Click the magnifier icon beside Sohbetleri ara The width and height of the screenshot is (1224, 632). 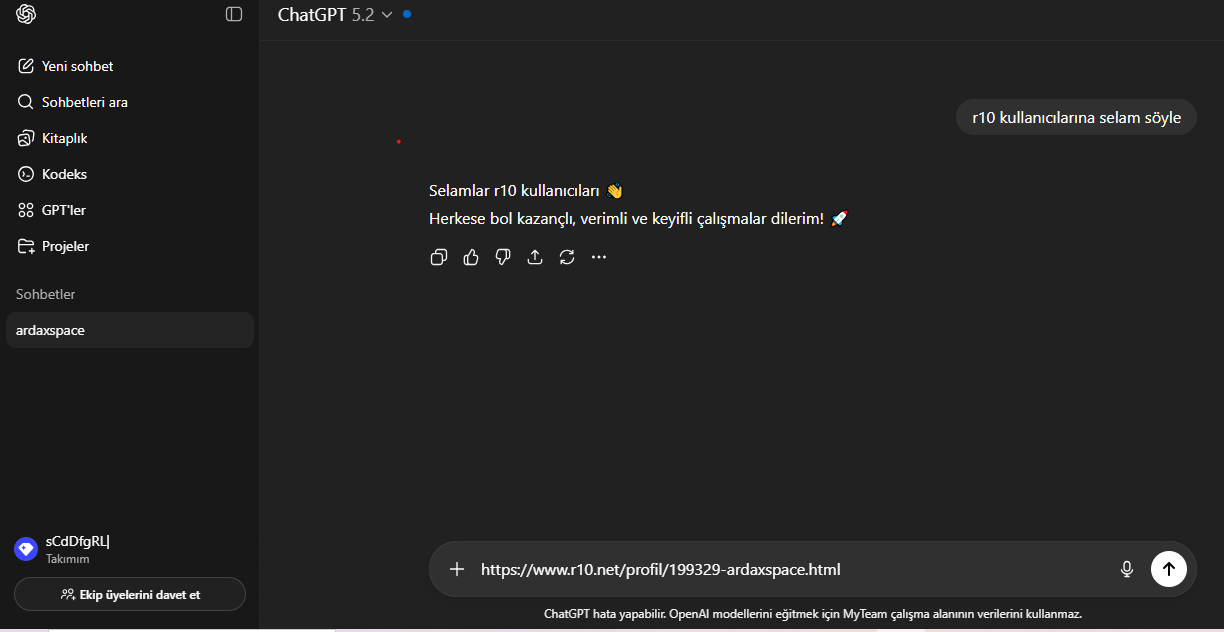point(26,102)
